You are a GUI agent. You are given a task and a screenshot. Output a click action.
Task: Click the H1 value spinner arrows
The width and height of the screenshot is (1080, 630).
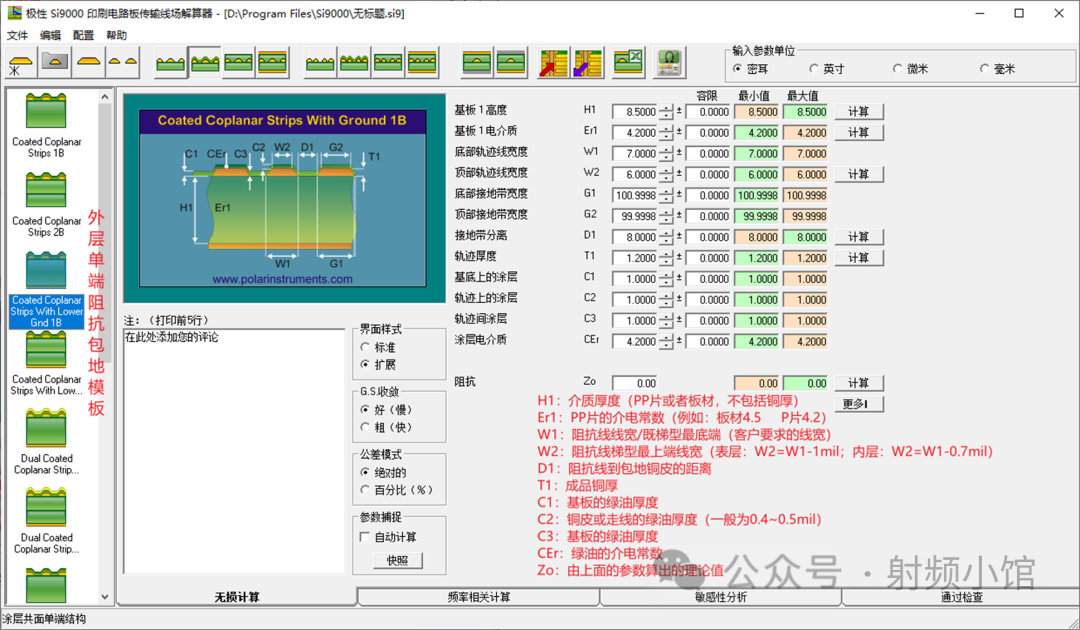point(667,112)
